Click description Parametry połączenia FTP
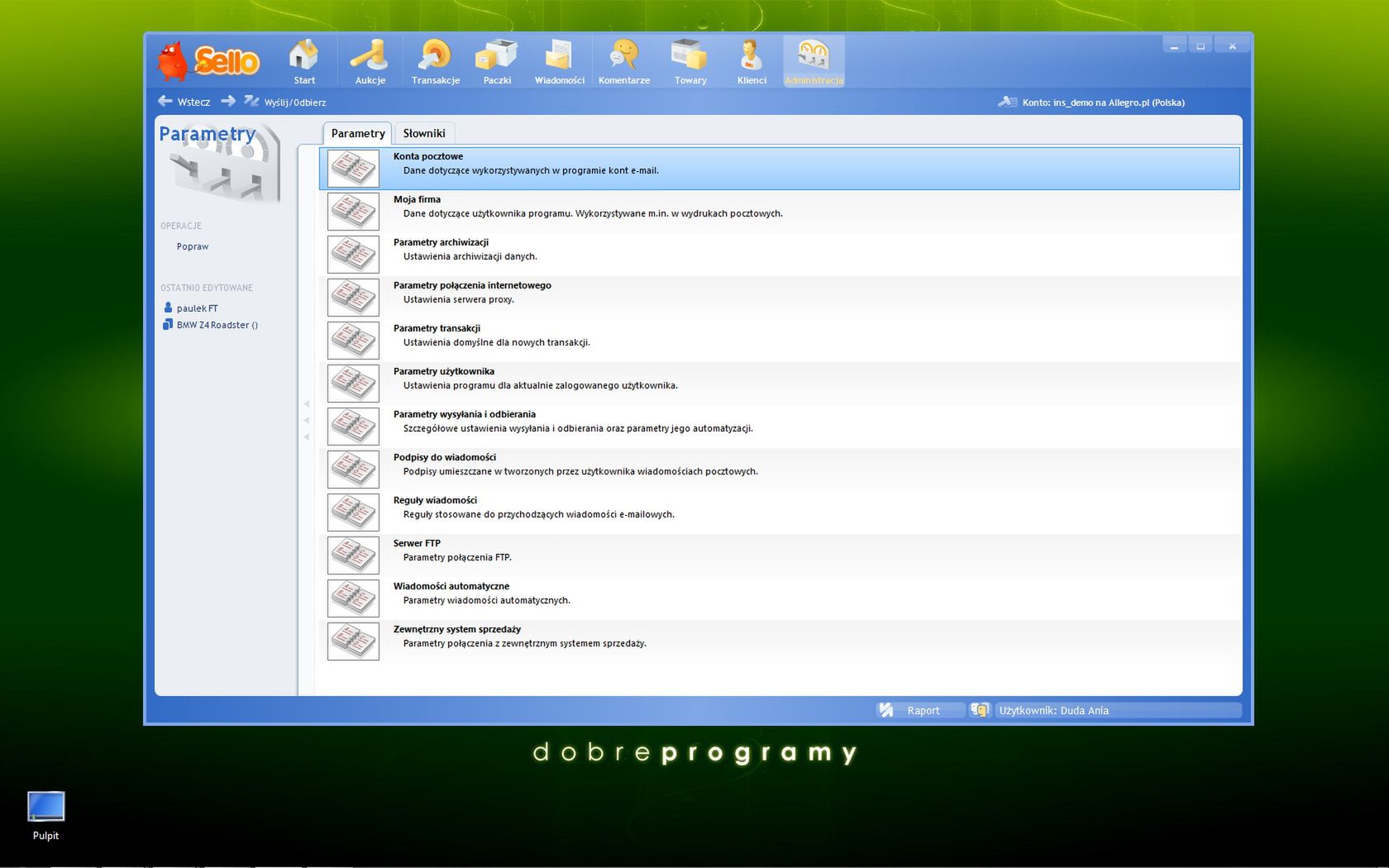 (457, 557)
